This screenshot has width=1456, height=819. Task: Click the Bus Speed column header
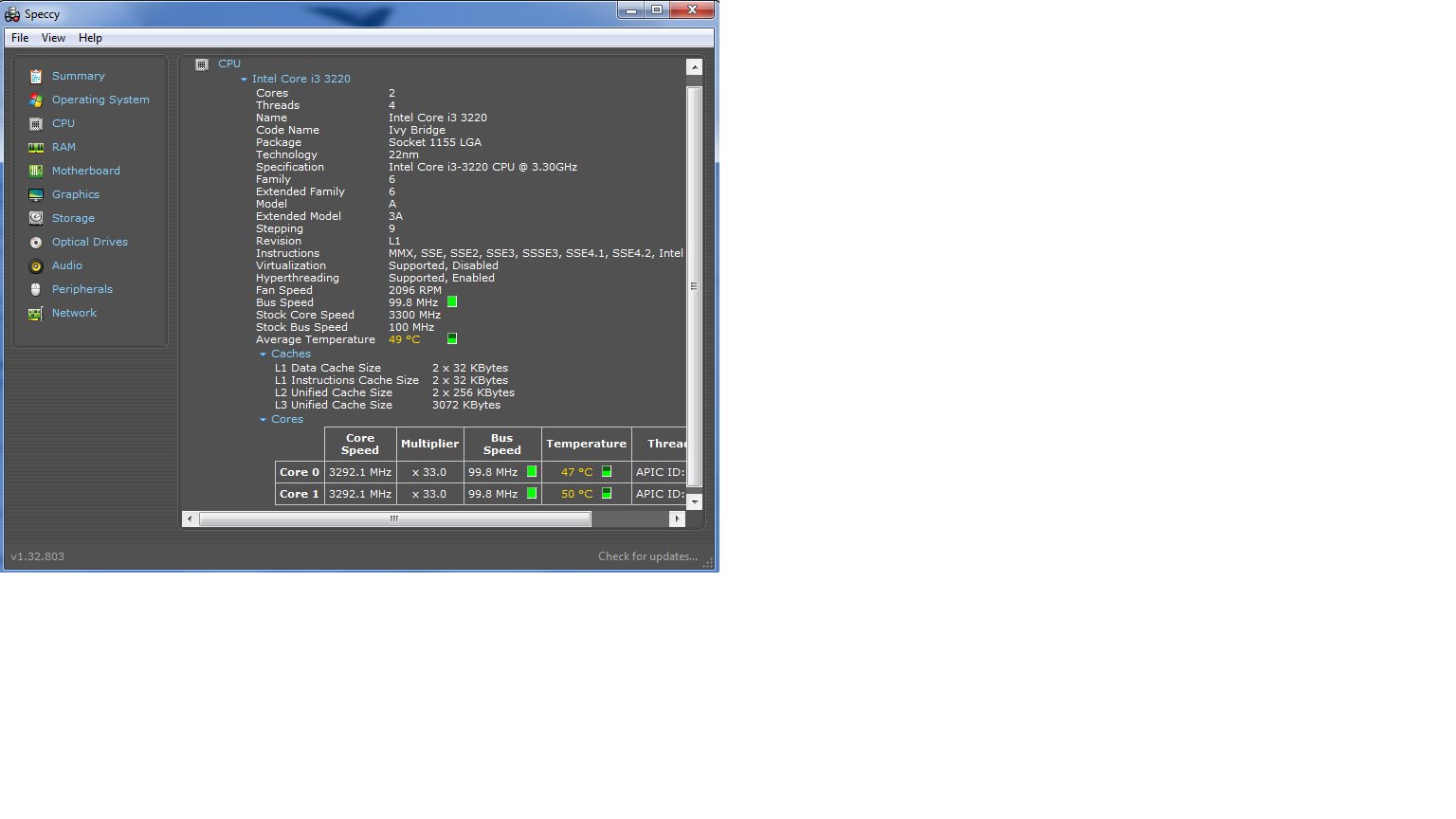(x=502, y=444)
